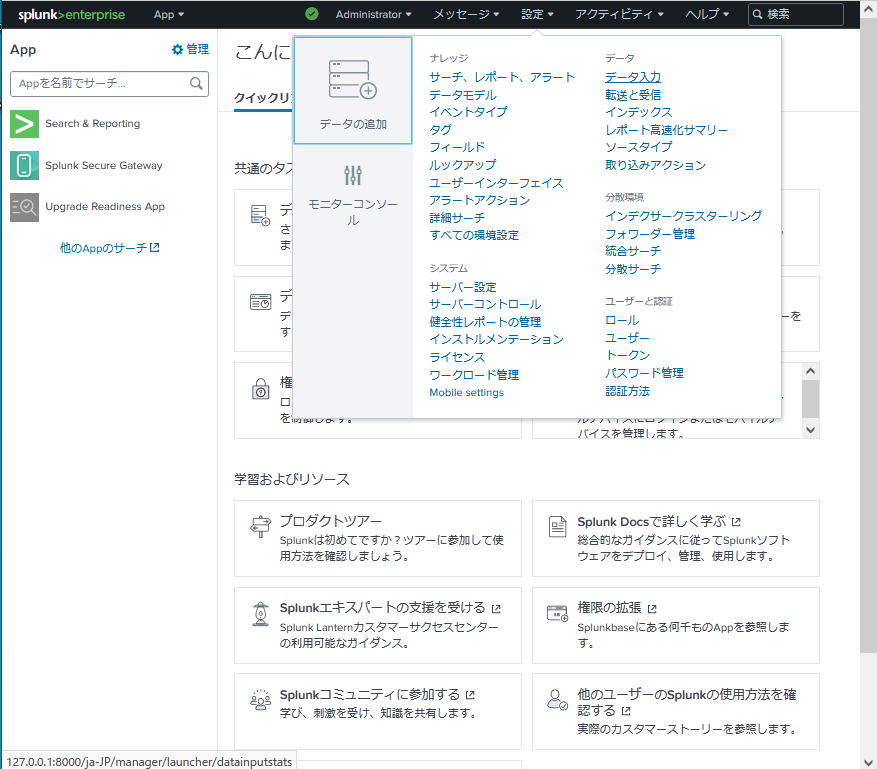The height and width of the screenshot is (769, 877).
Task: Open 転送と受信 settings
Action: [x=633, y=95]
